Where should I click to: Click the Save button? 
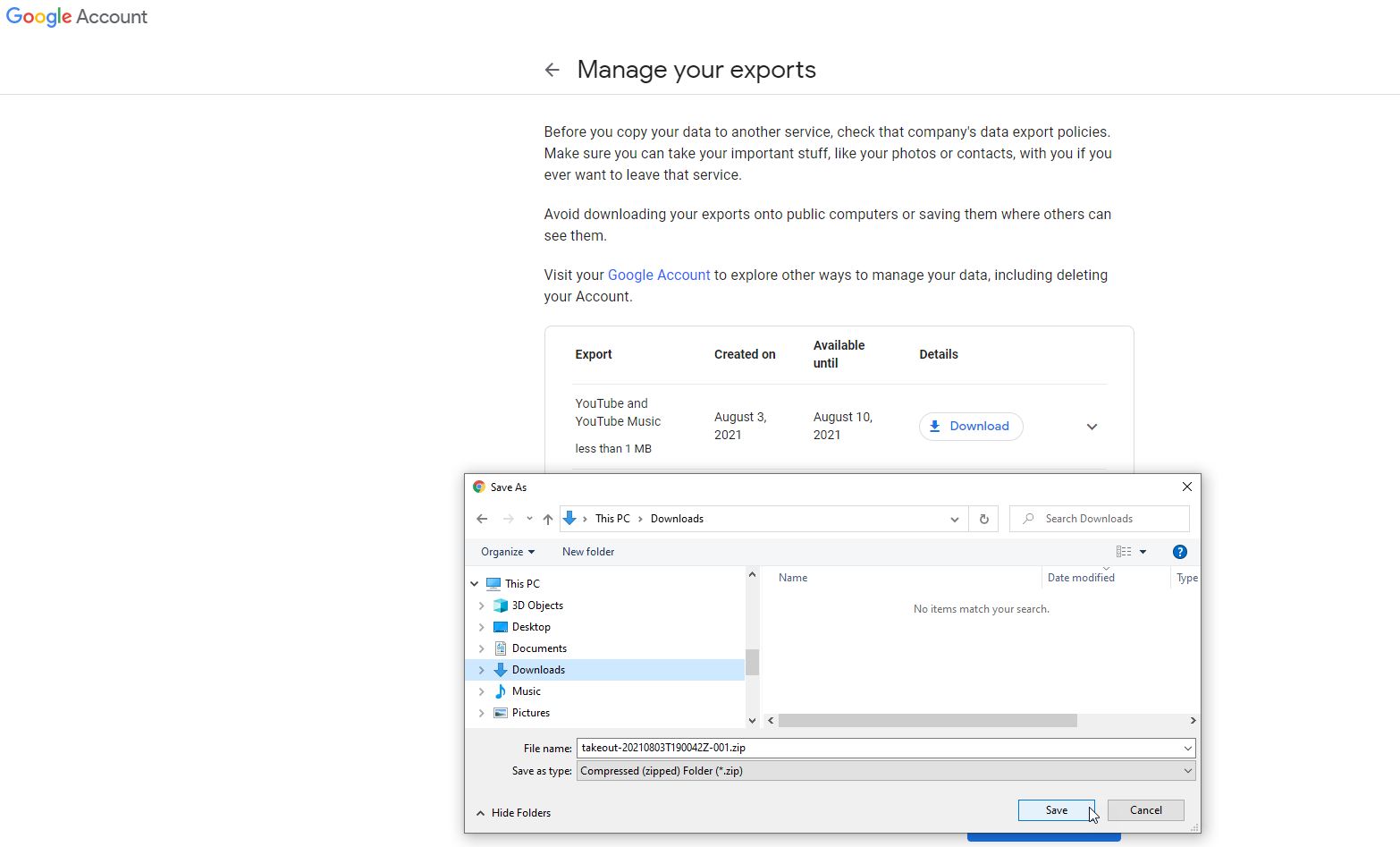click(x=1057, y=810)
